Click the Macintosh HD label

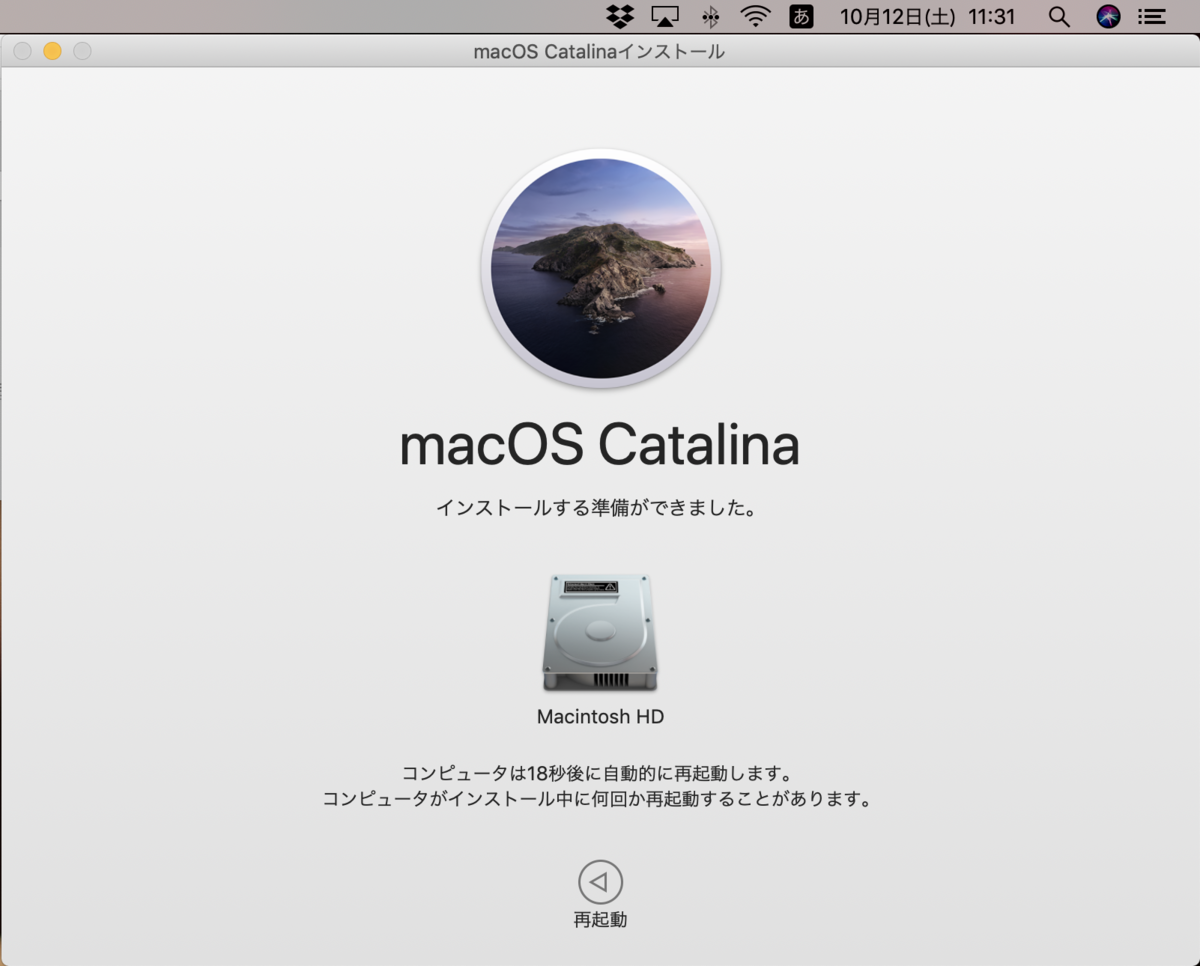tap(600, 717)
